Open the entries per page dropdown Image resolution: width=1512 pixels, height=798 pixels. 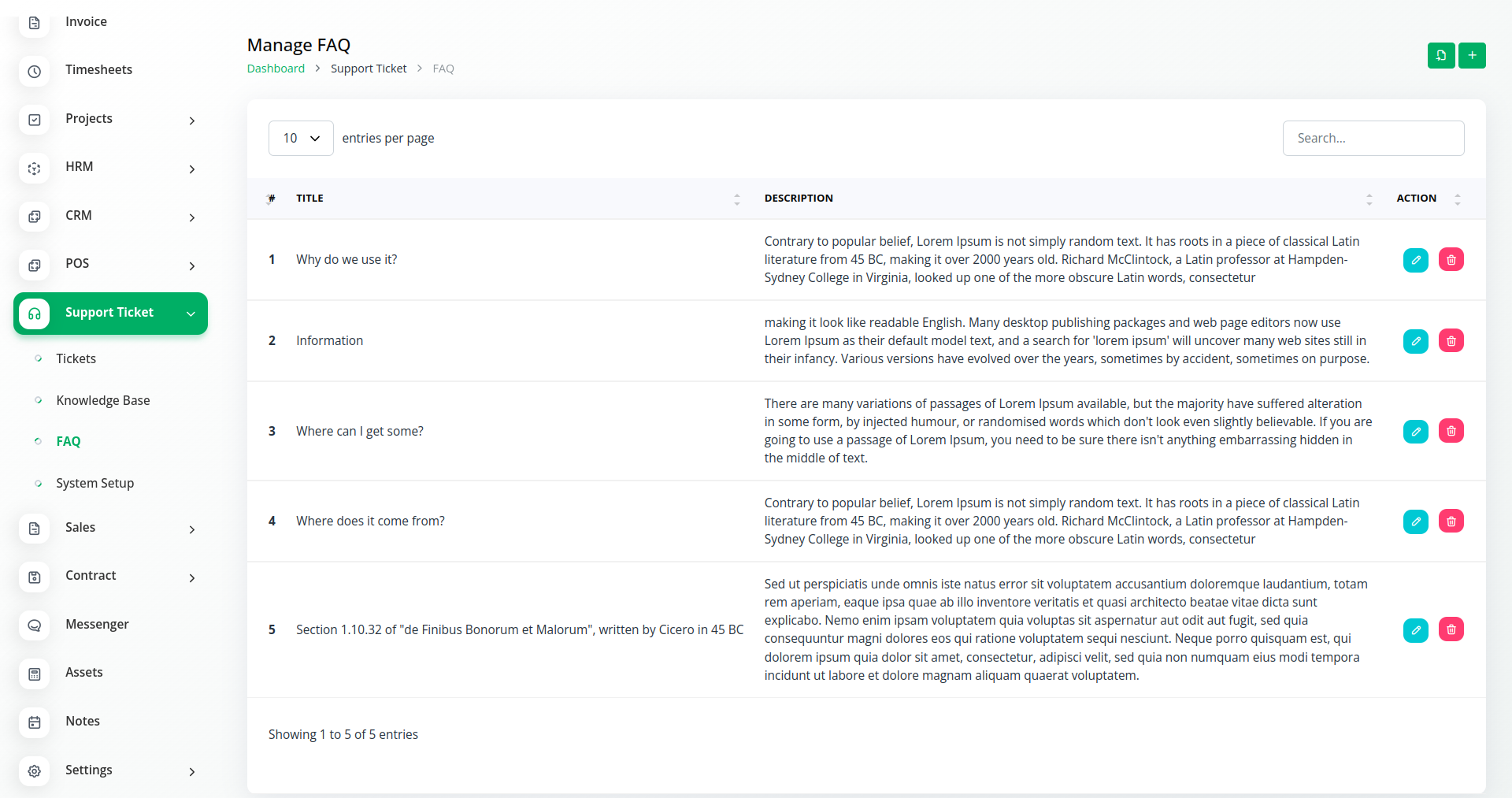tap(301, 139)
